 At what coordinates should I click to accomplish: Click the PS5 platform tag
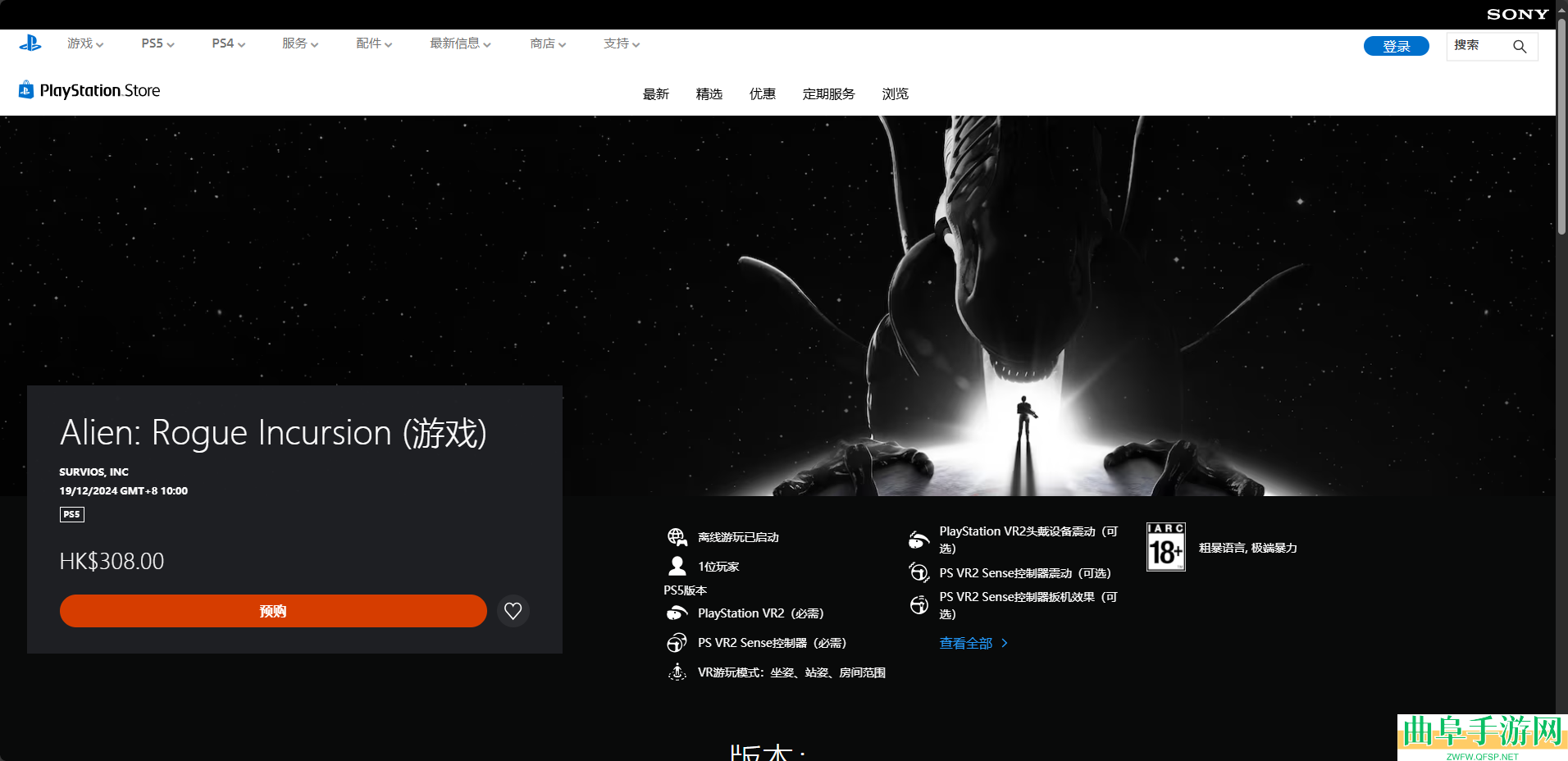tap(72, 514)
